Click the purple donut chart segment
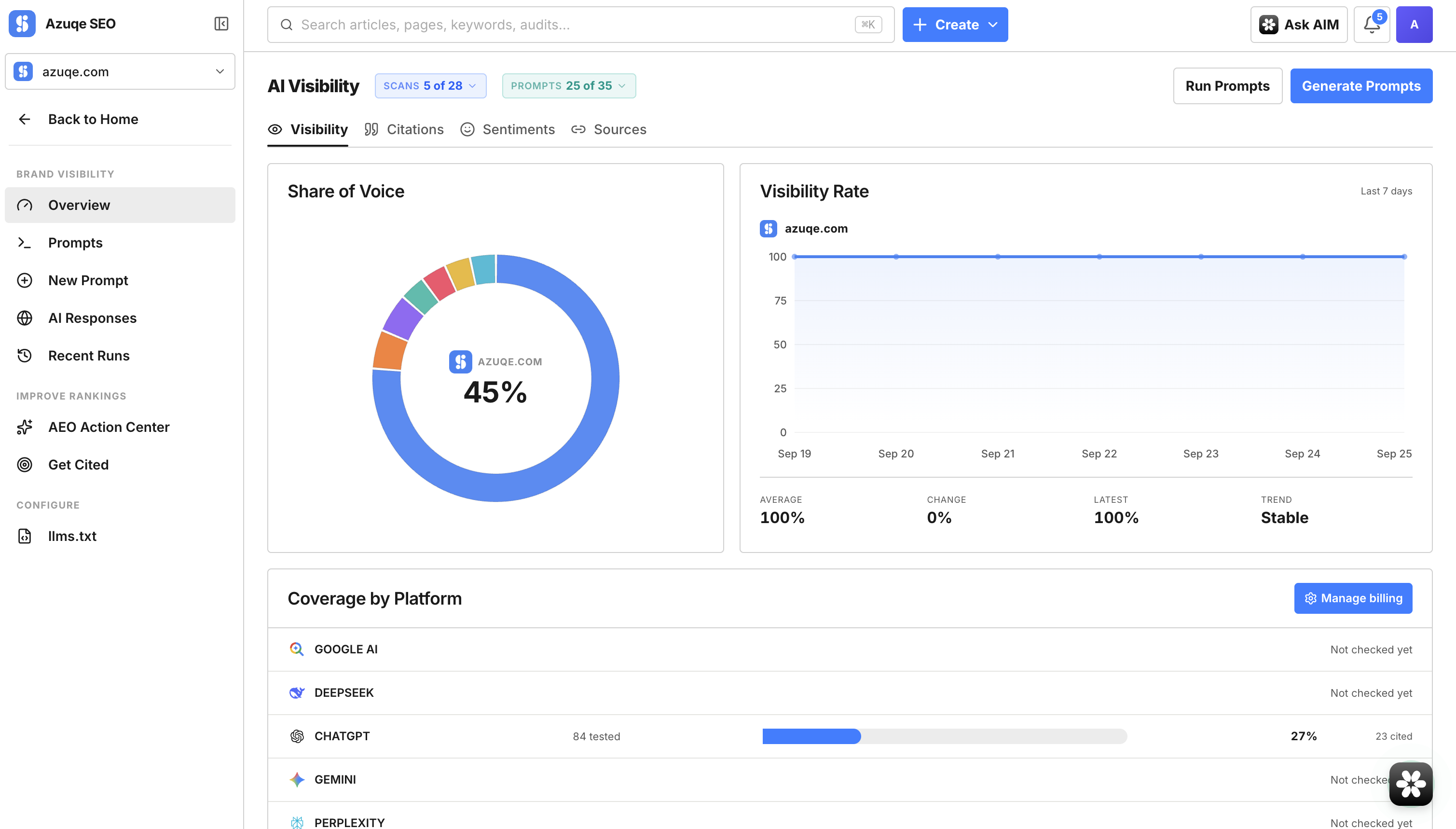The height and width of the screenshot is (829, 1456). [403, 318]
